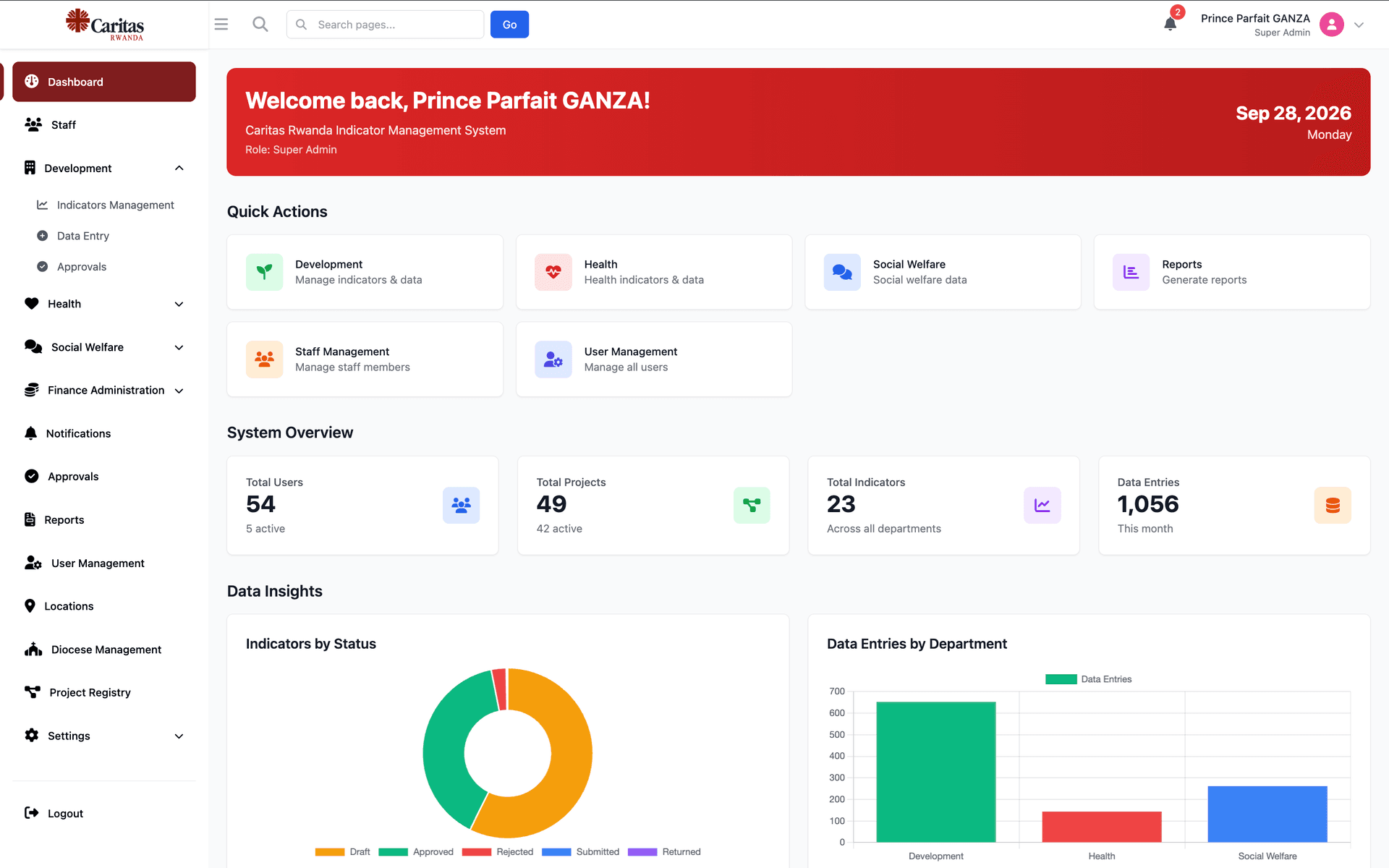The width and height of the screenshot is (1389, 868).
Task: Click the Total Indicators purple chart icon
Action: [1042, 505]
